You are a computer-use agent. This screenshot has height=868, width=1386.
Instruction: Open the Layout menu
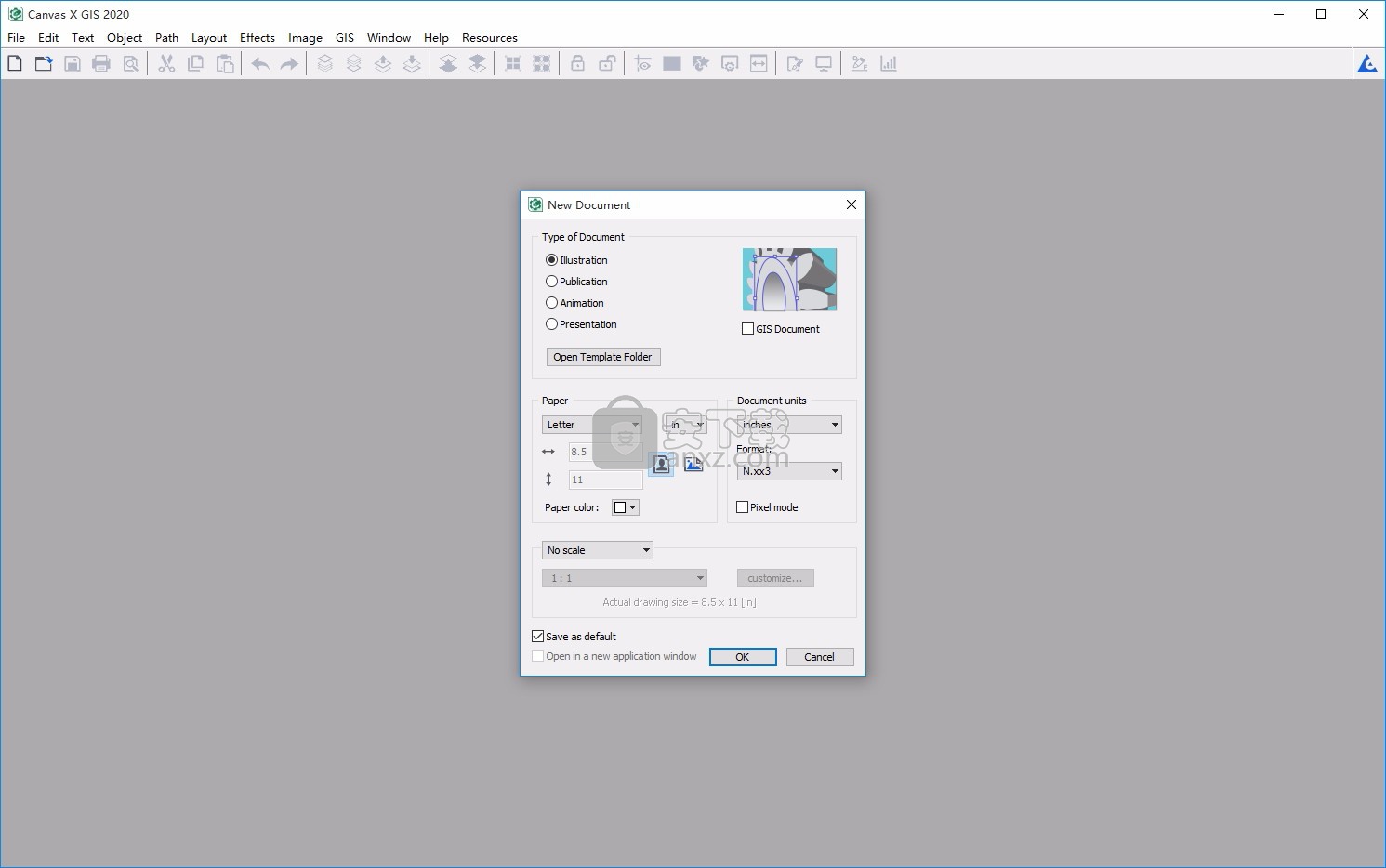click(x=209, y=38)
